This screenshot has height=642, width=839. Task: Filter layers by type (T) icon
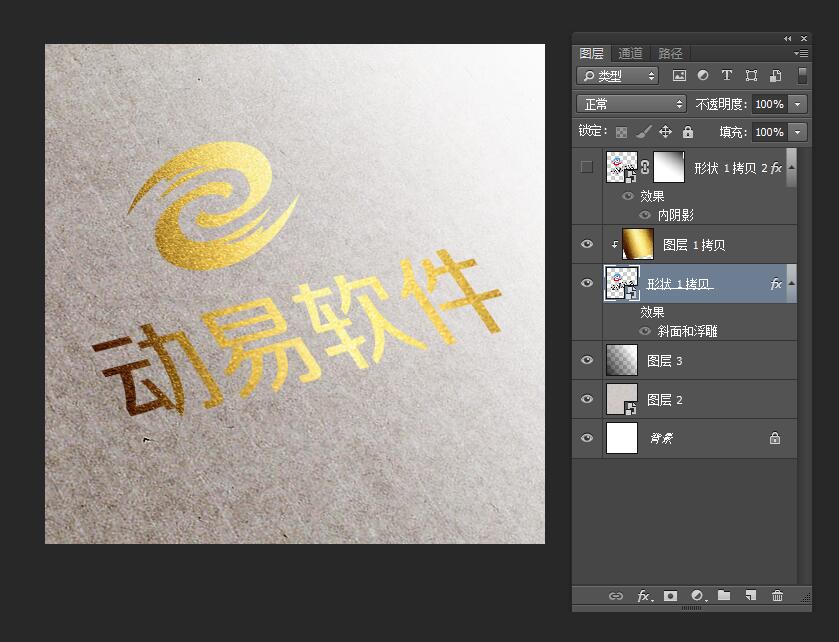pos(727,75)
